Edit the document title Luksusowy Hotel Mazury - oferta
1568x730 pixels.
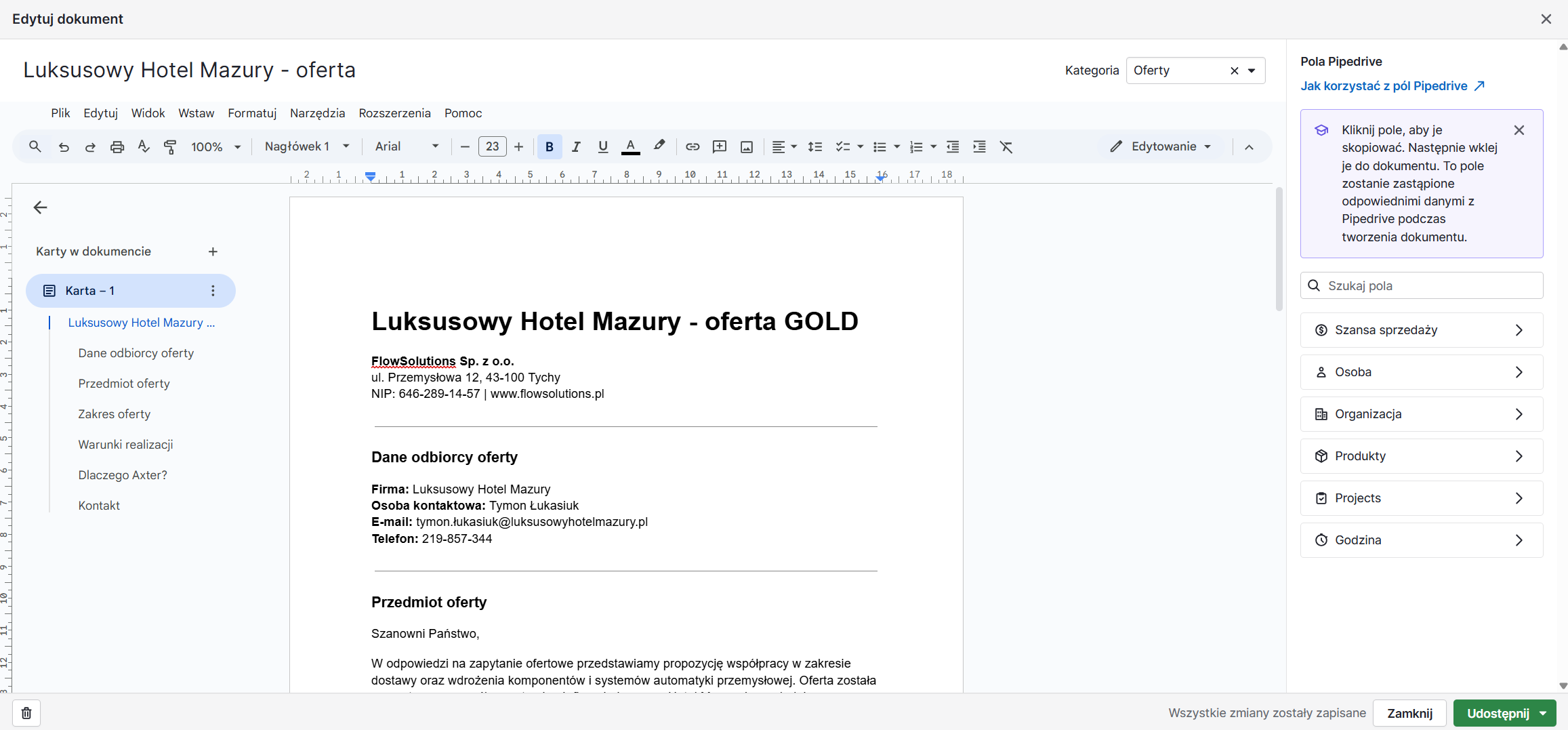click(189, 70)
